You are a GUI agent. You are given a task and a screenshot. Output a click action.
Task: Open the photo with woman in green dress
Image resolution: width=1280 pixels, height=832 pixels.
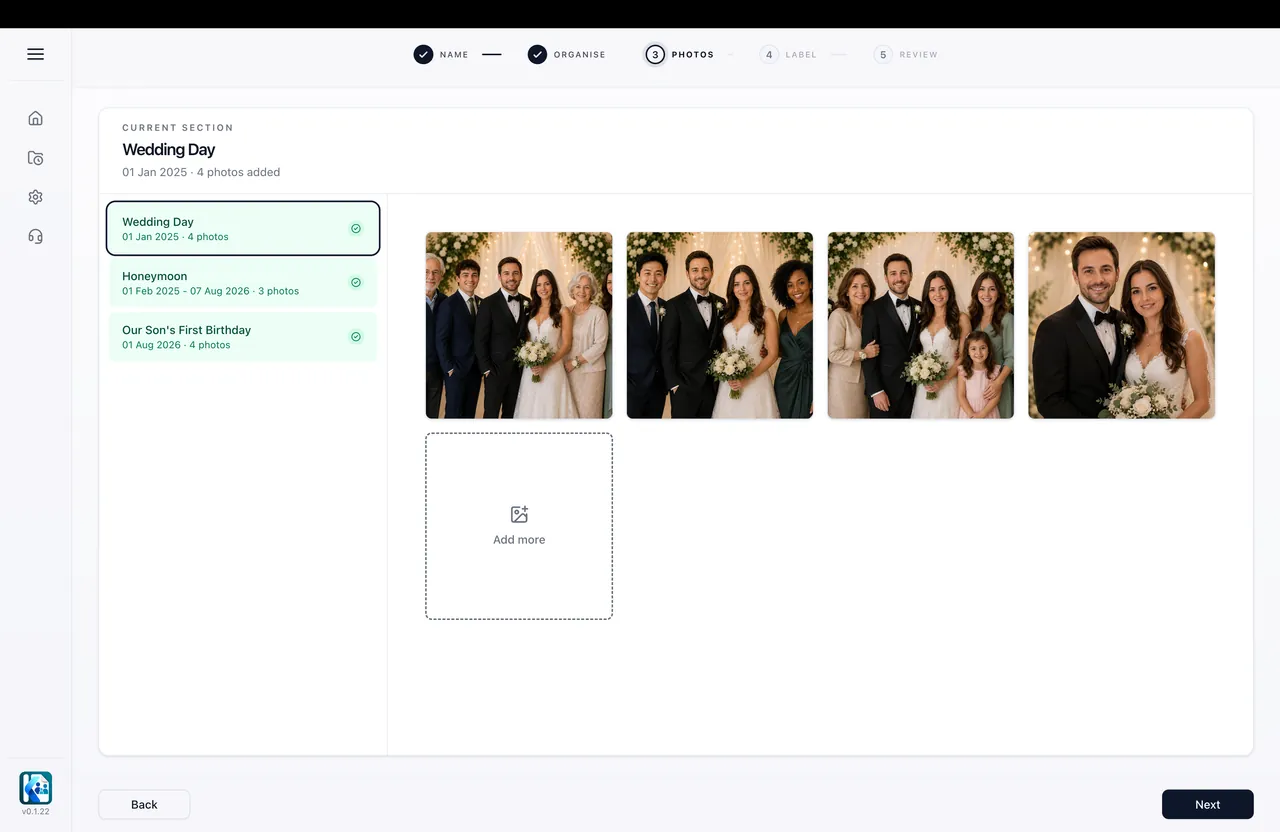(x=720, y=325)
